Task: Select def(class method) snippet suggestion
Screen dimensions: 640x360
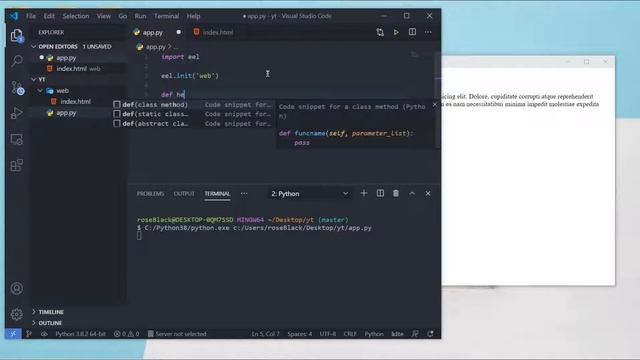Action: (x=193, y=105)
